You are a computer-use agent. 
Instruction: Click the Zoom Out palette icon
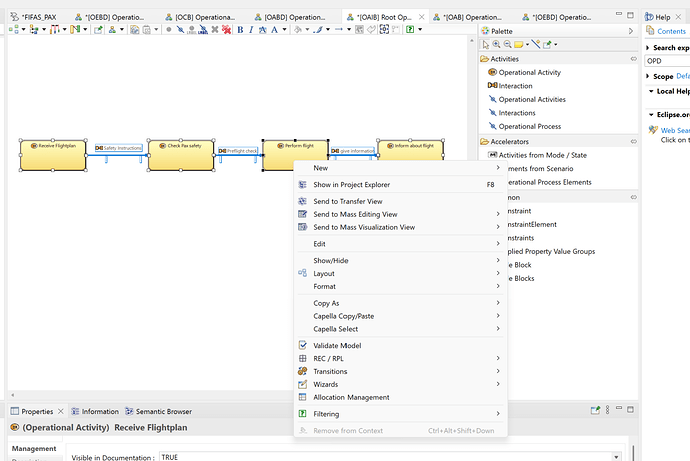[508, 45]
